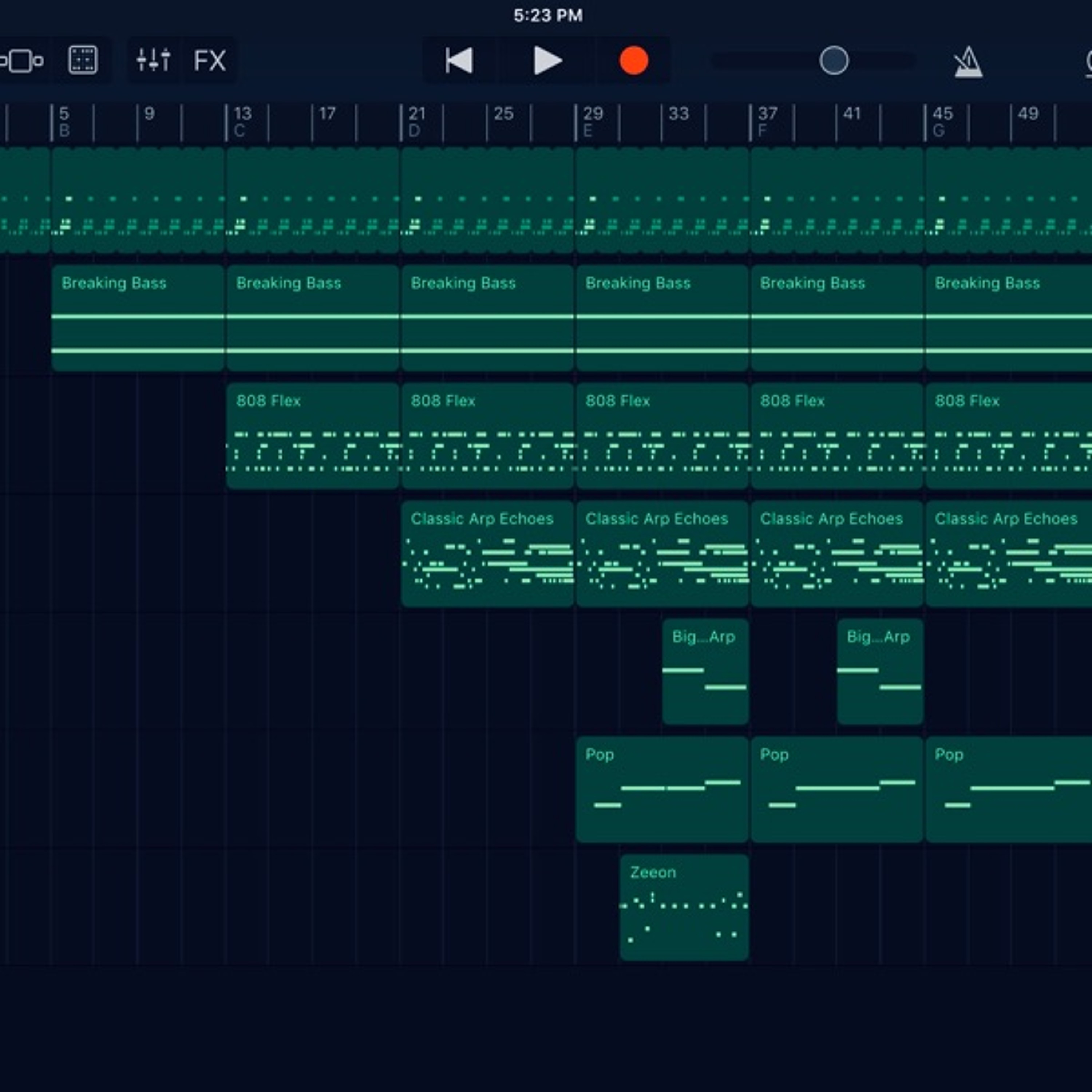Open the track controls view icon
Image resolution: width=1092 pixels, height=1092 pixels.
[21, 60]
